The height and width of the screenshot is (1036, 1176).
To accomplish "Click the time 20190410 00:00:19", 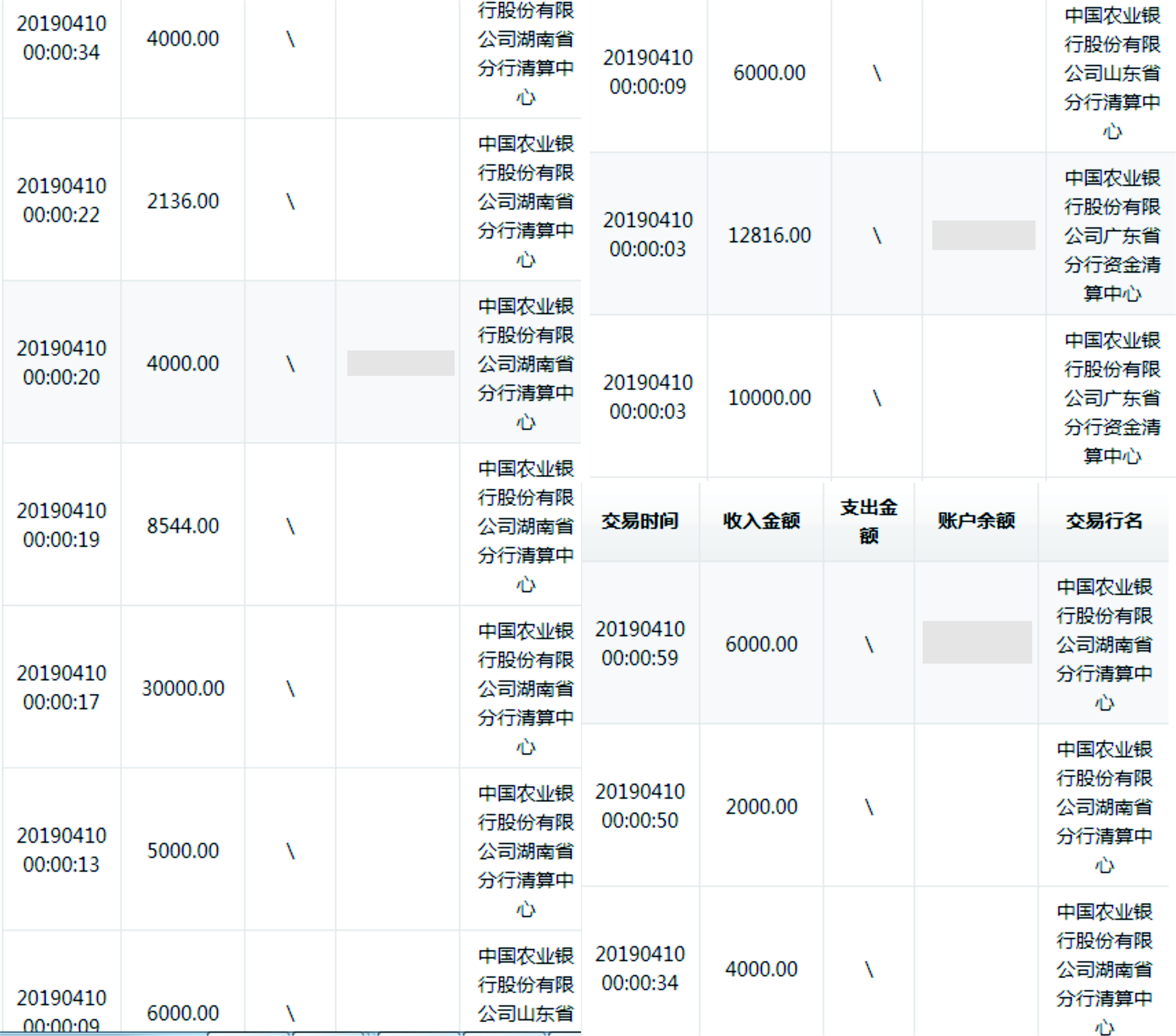I will coord(62,525).
